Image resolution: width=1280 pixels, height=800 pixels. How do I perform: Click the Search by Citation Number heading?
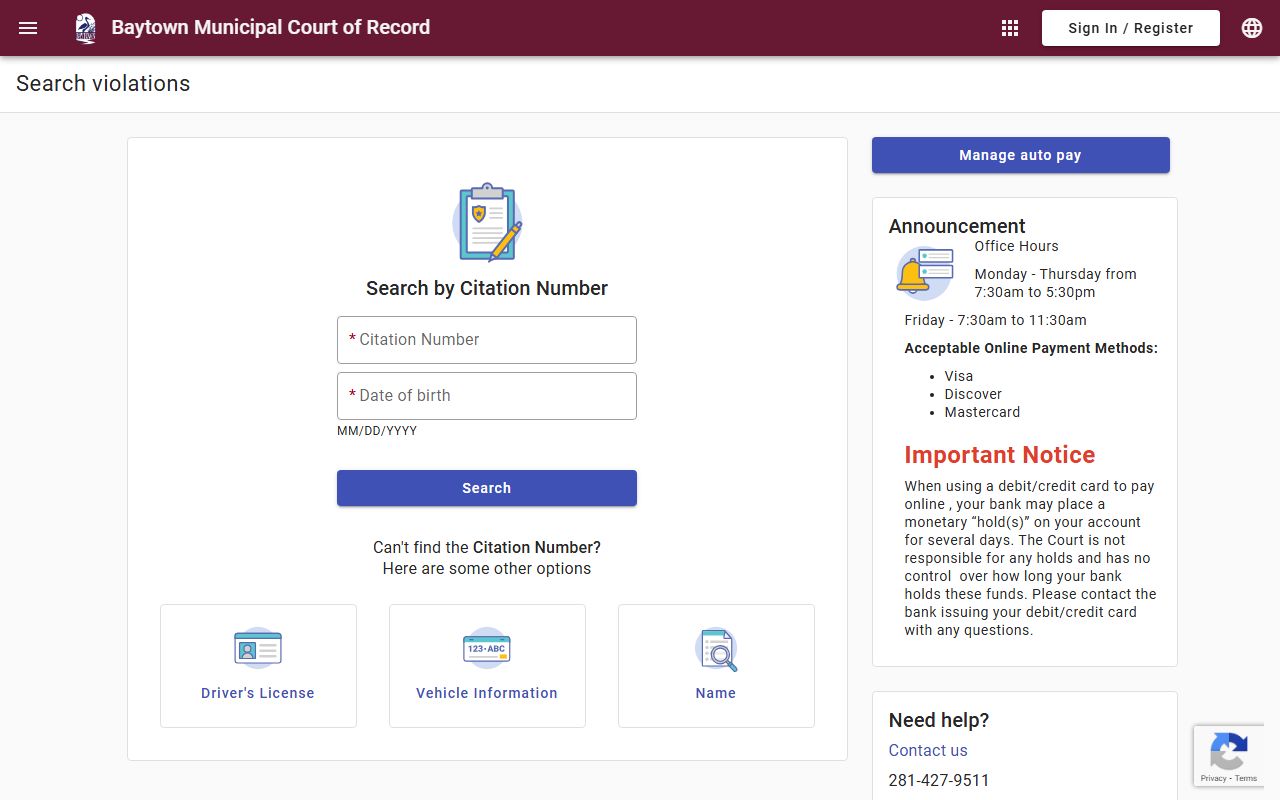click(487, 288)
